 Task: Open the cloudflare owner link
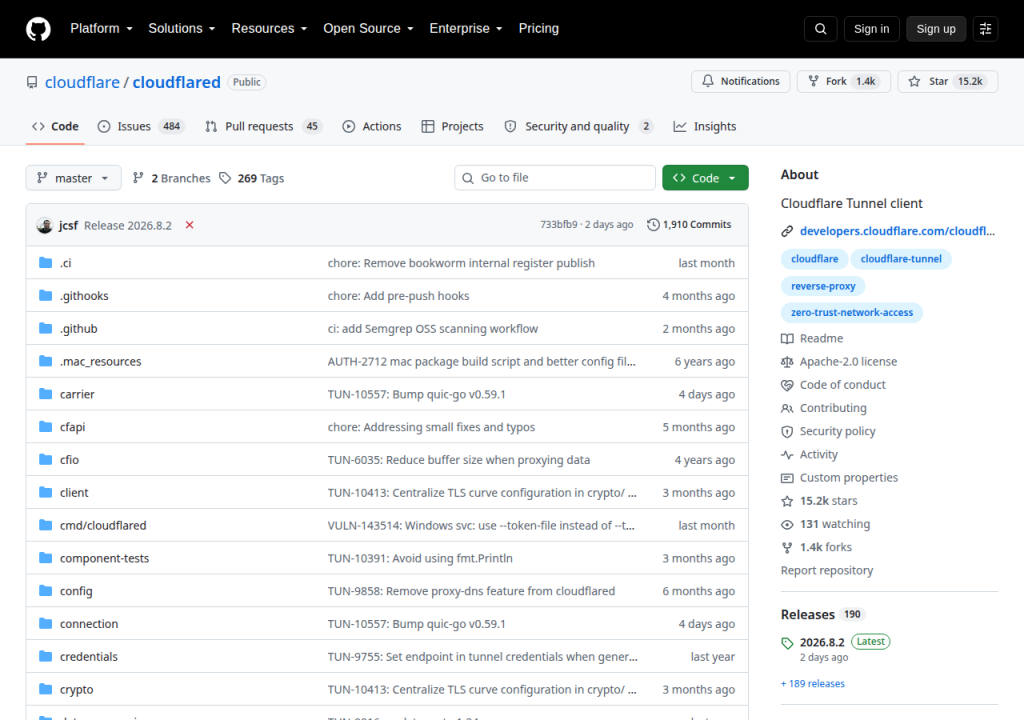pos(82,82)
